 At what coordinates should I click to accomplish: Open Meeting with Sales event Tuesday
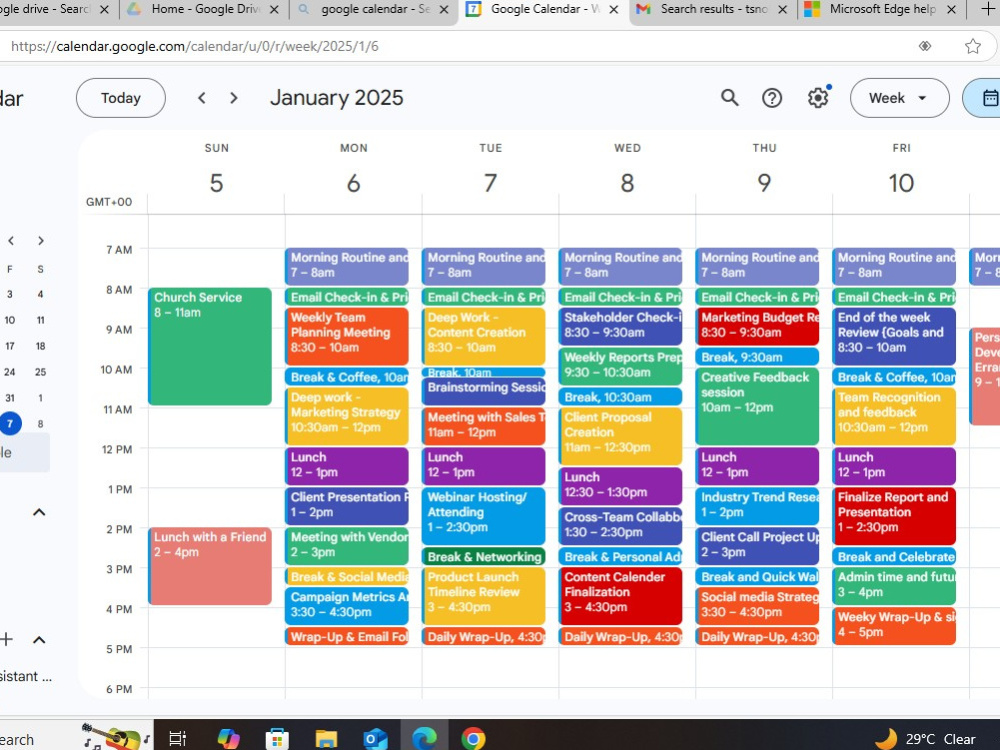483,425
